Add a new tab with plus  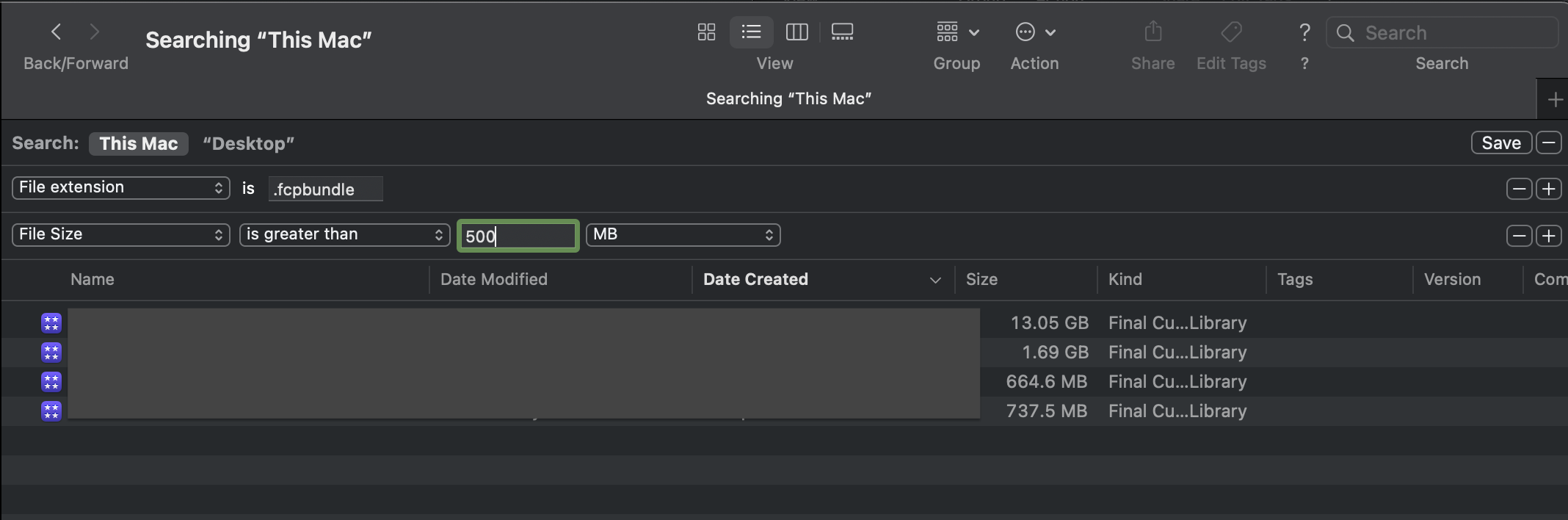coord(1554,100)
